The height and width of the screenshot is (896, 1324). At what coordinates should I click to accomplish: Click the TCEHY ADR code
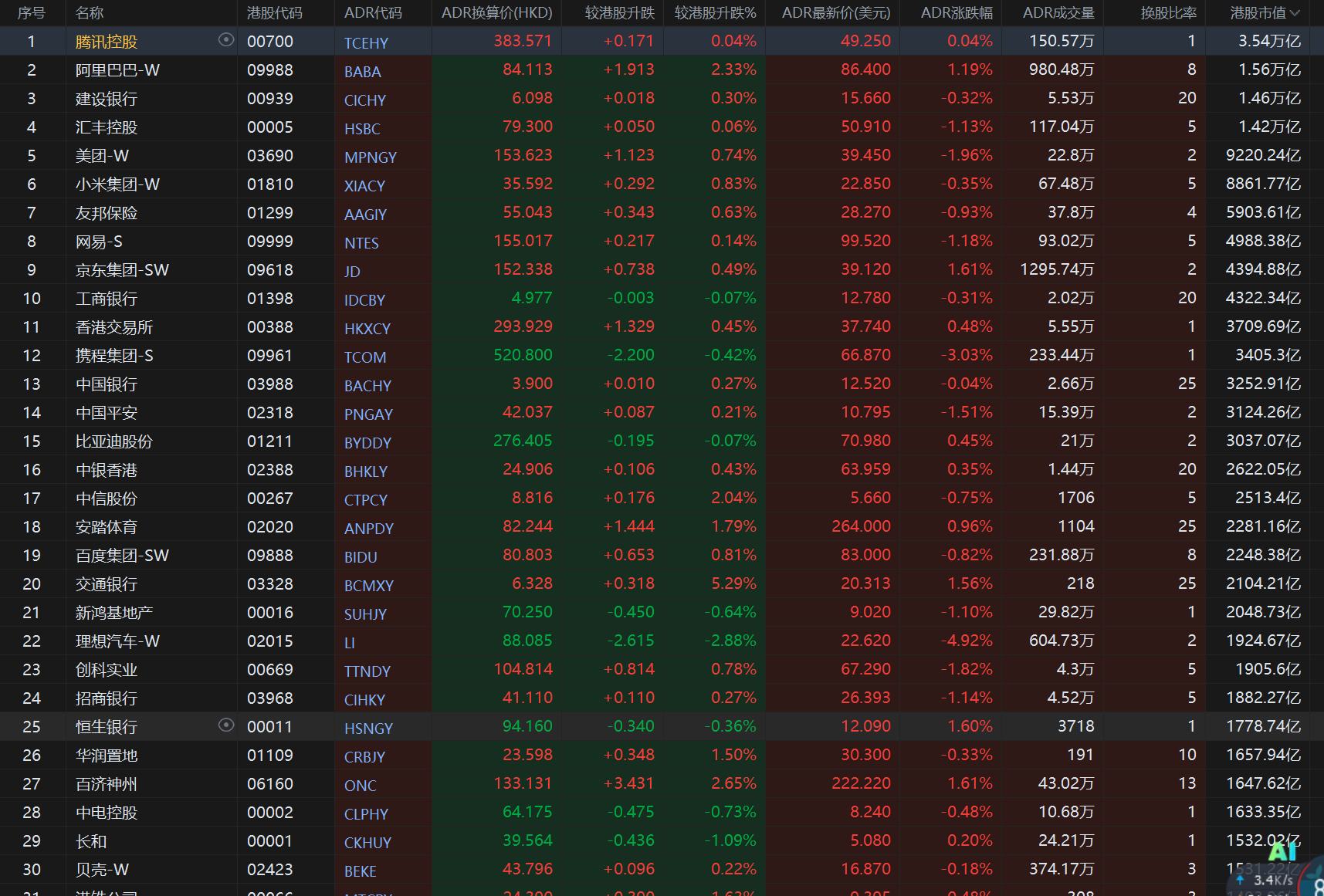click(x=366, y=43)
